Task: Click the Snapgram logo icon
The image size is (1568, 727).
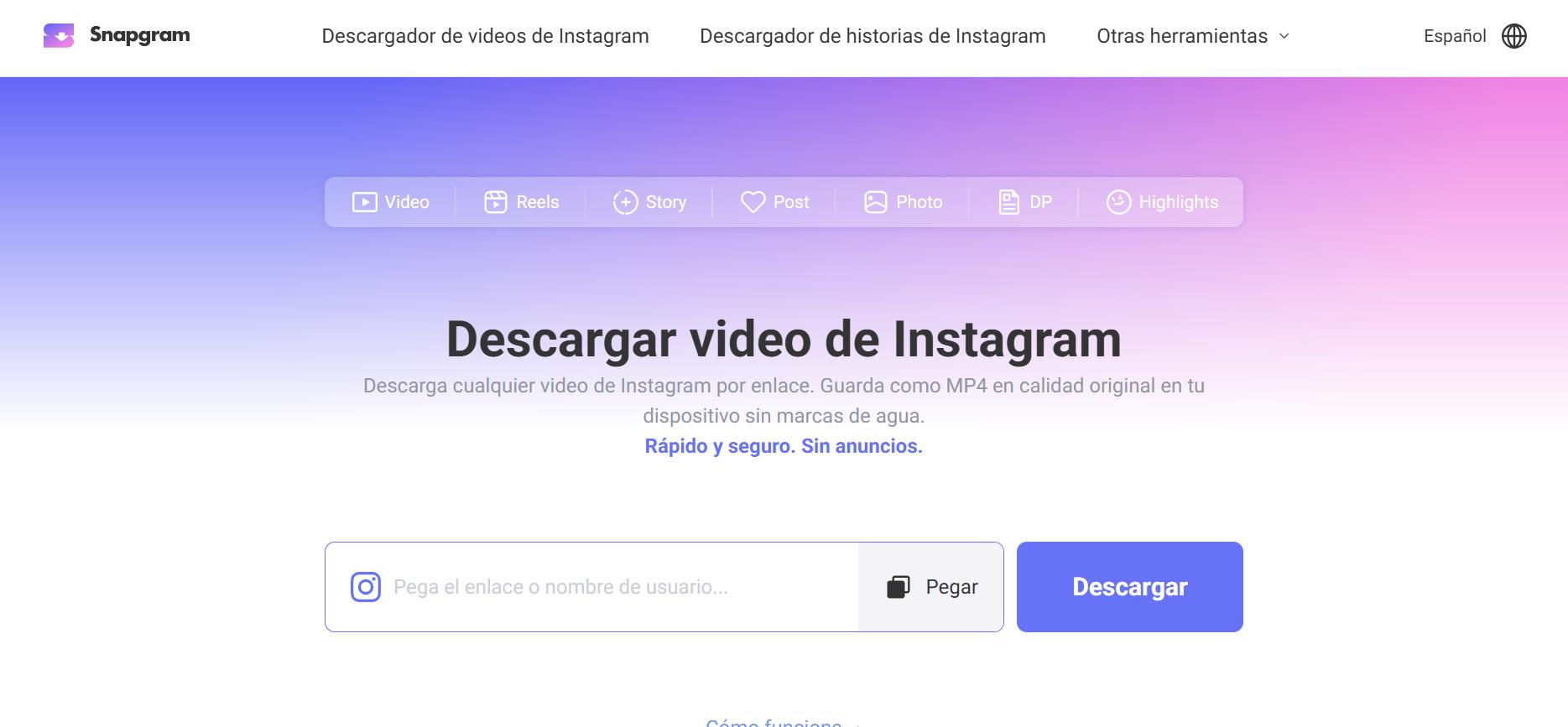Action: (x=59, y=35)
